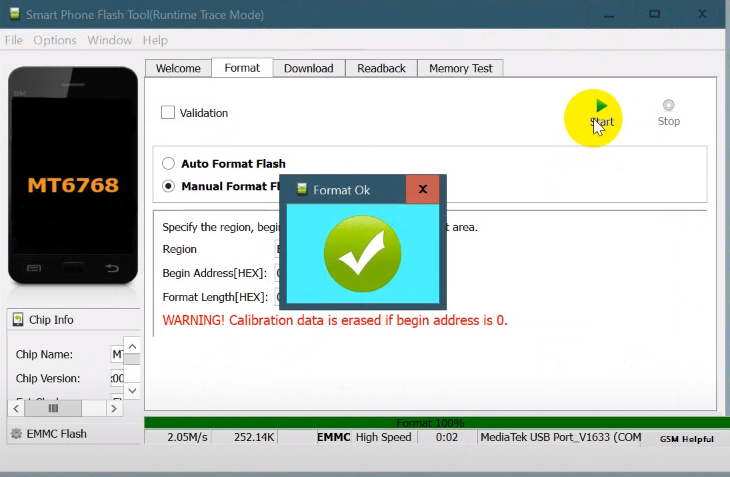Switch to the Format tab

pyautogui.click(x=242, y=68)
